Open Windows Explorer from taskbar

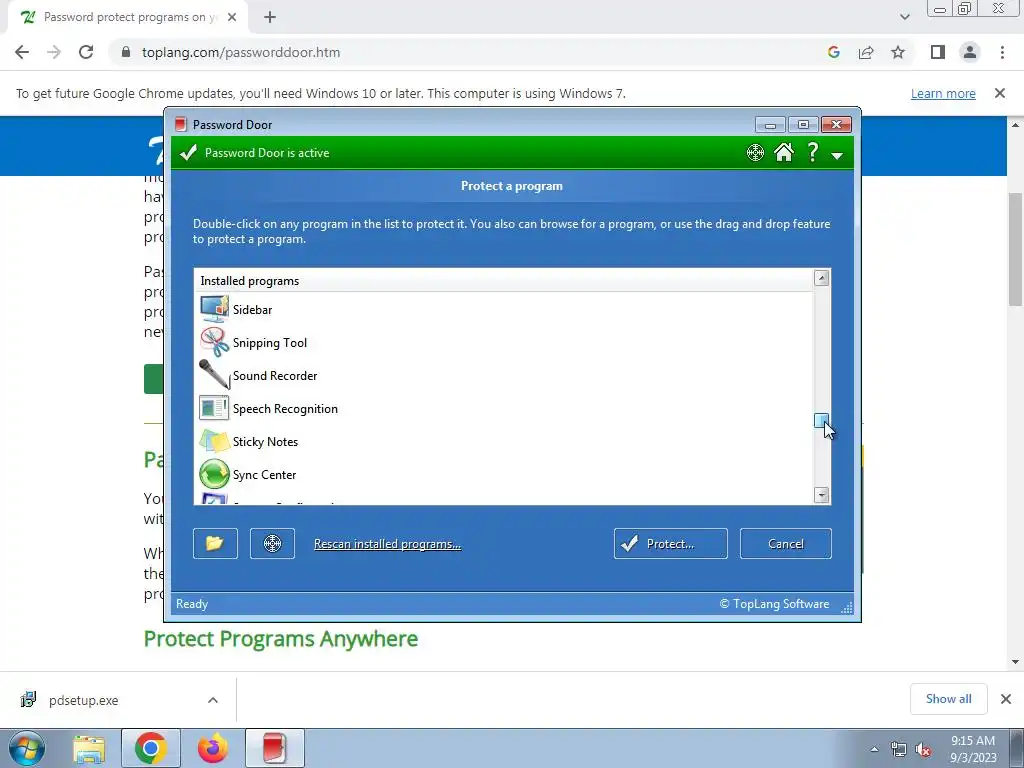point(89,749)
